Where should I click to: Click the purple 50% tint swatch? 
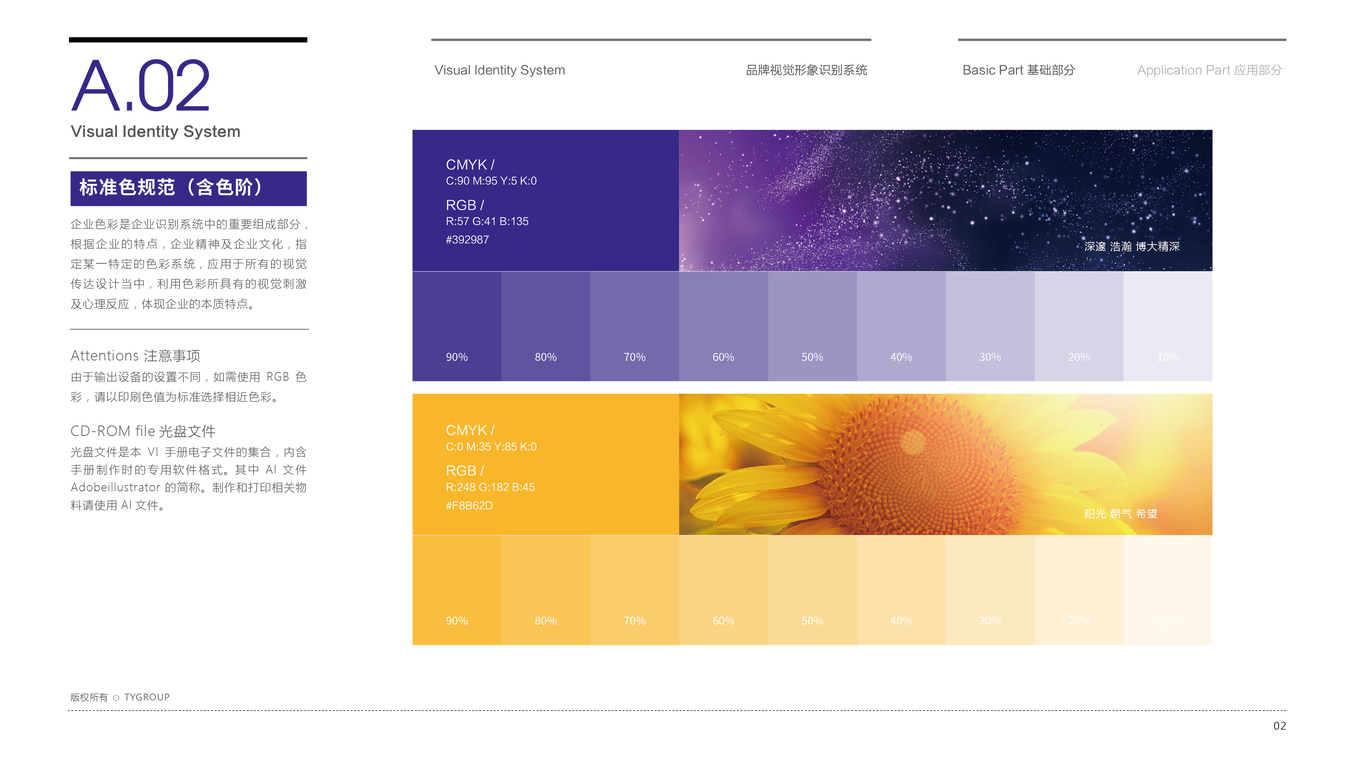[813, 326]
